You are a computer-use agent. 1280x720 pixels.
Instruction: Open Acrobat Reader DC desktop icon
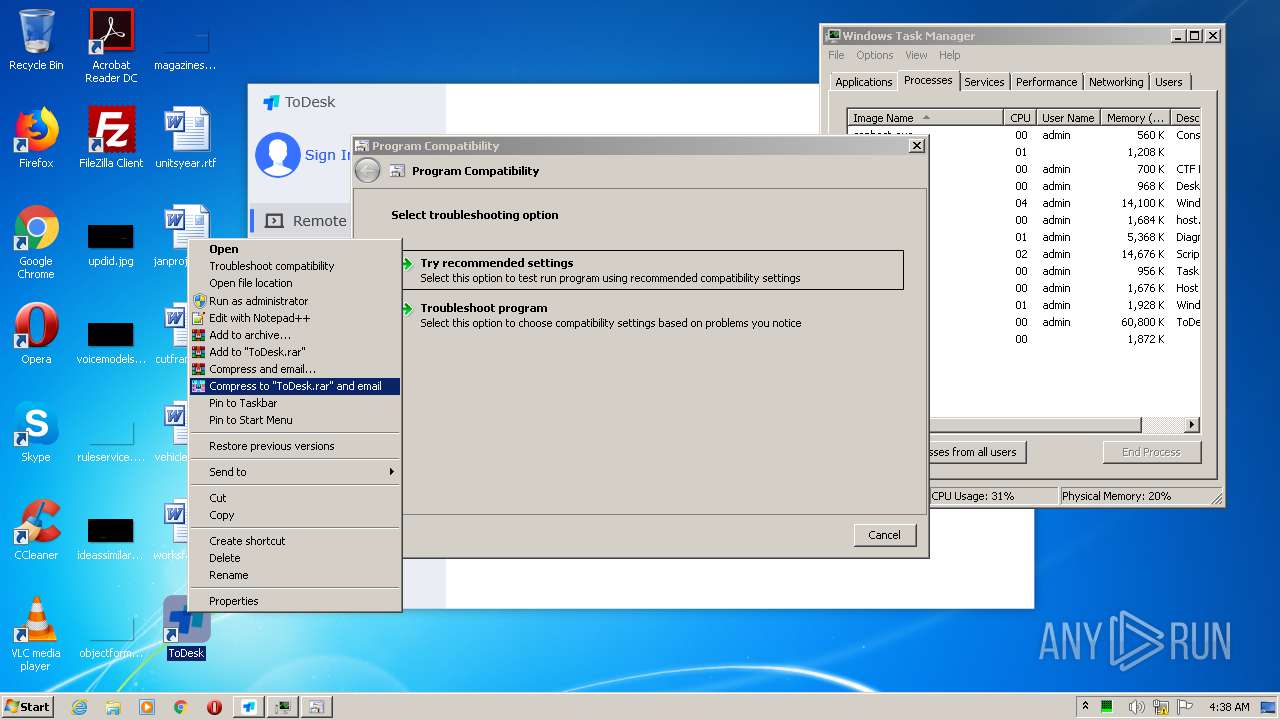[x=111, y=46]
